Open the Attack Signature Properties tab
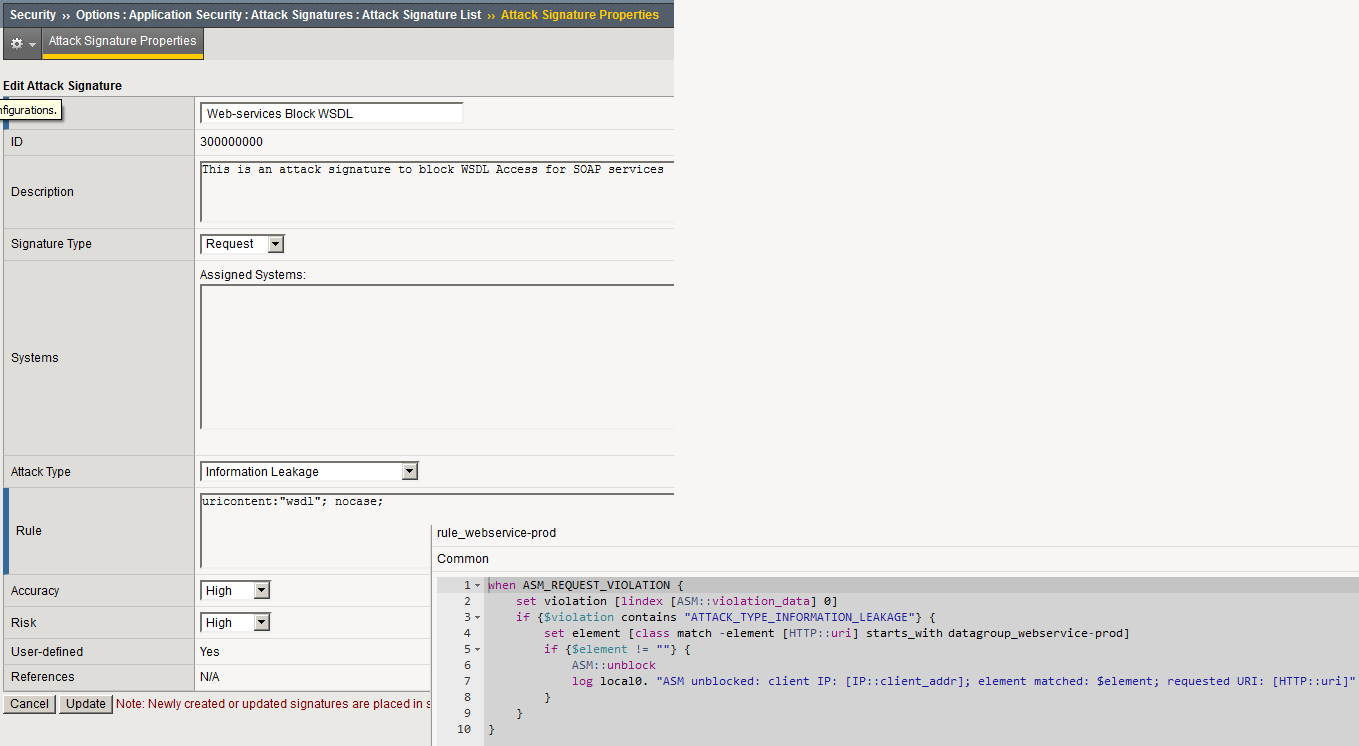 pyautogui.click(x=122, y=42)
